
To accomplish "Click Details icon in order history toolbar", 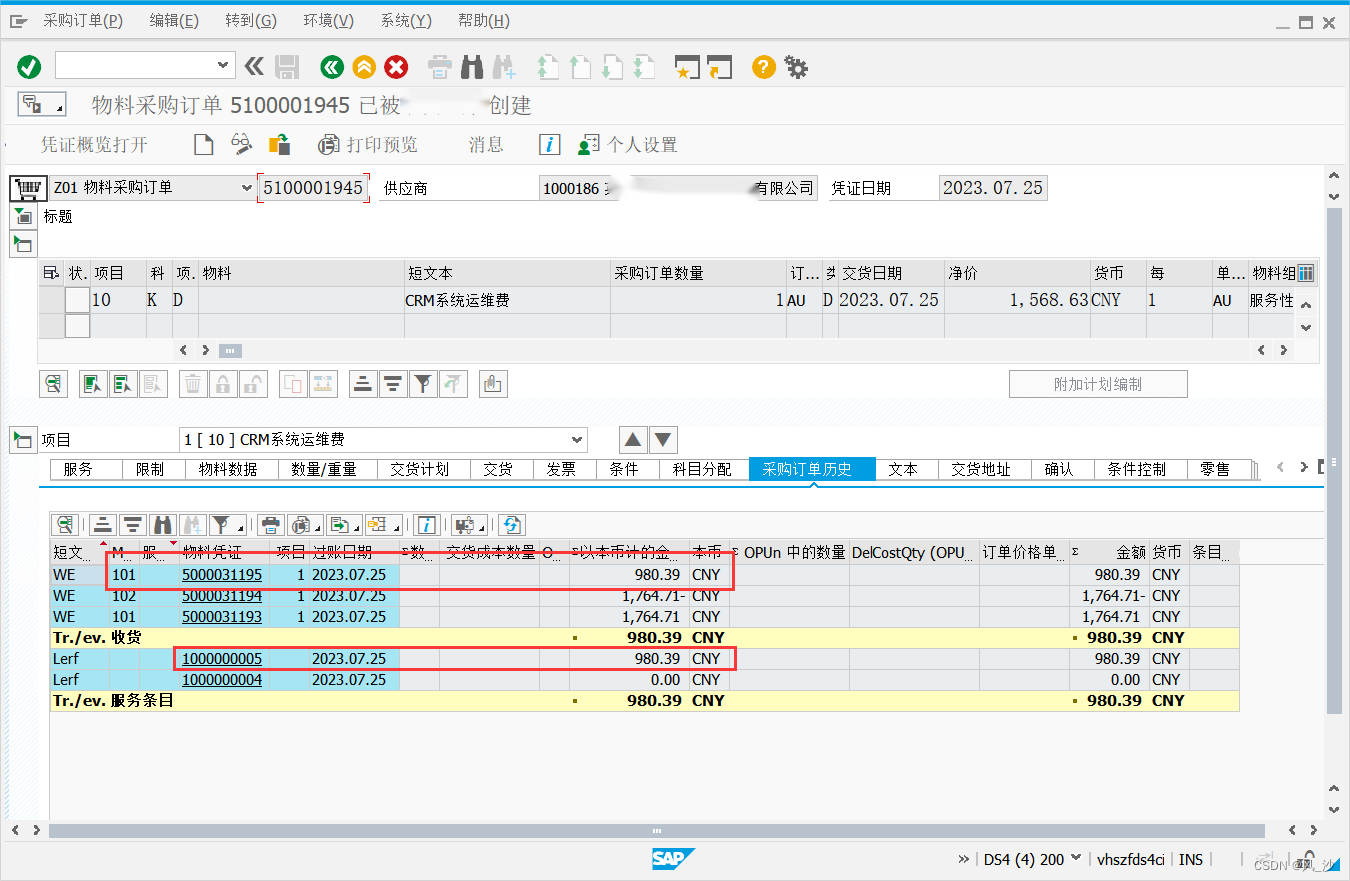I will (66, 524).
